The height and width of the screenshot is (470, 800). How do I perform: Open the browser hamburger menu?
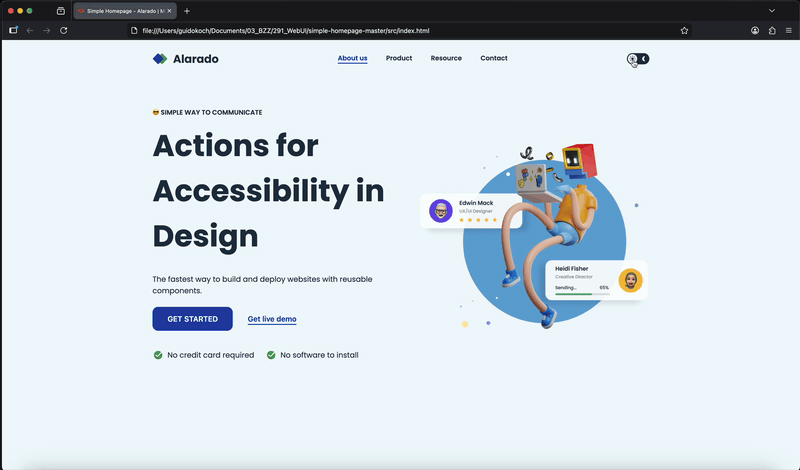click(x=789, y=31)
